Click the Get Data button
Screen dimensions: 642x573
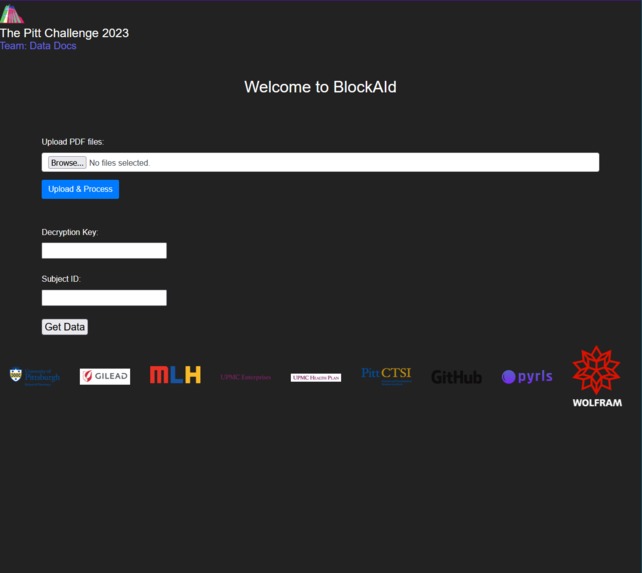[x=65, y=327]
